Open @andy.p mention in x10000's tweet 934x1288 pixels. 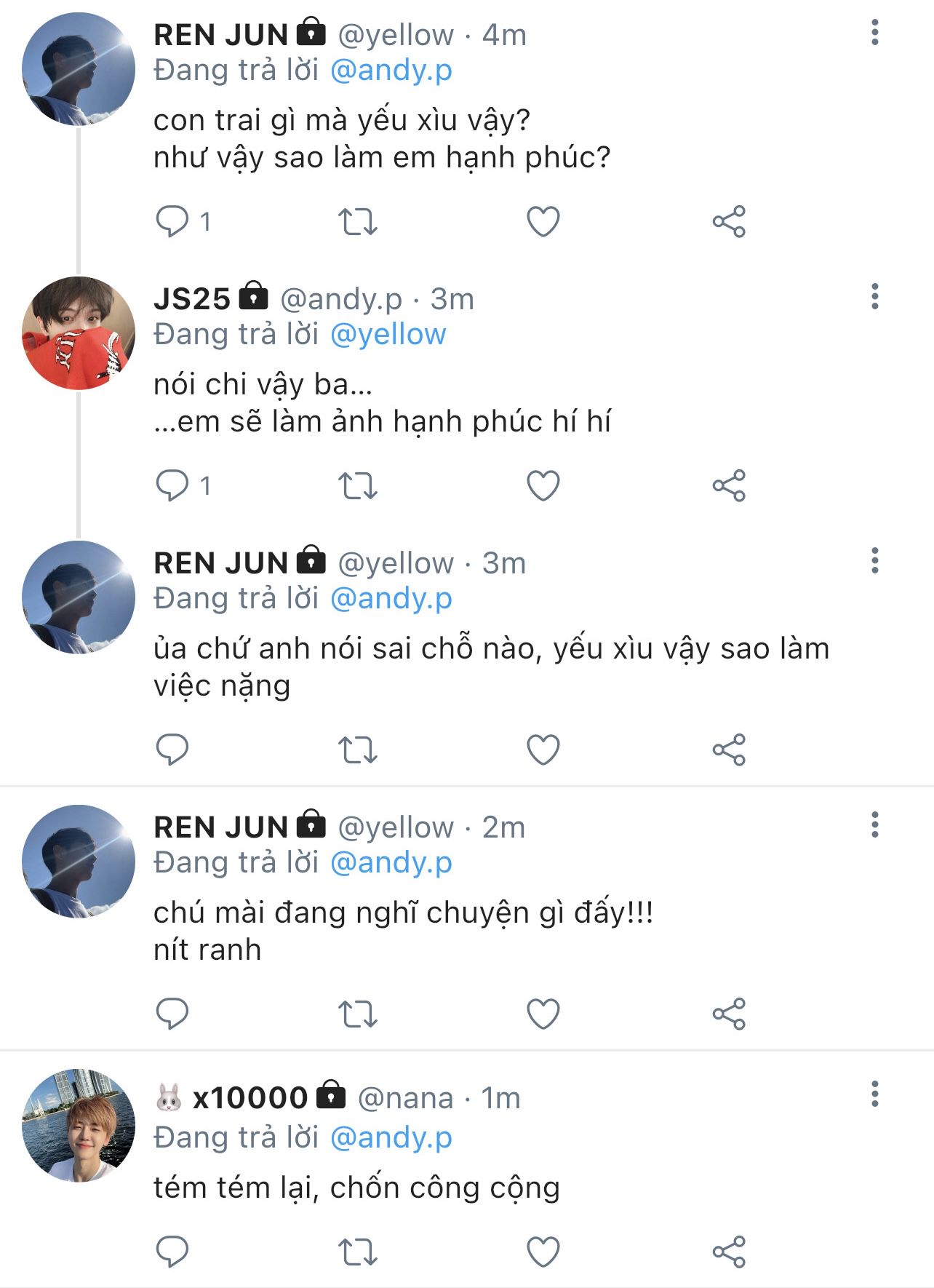(391, 1137)
